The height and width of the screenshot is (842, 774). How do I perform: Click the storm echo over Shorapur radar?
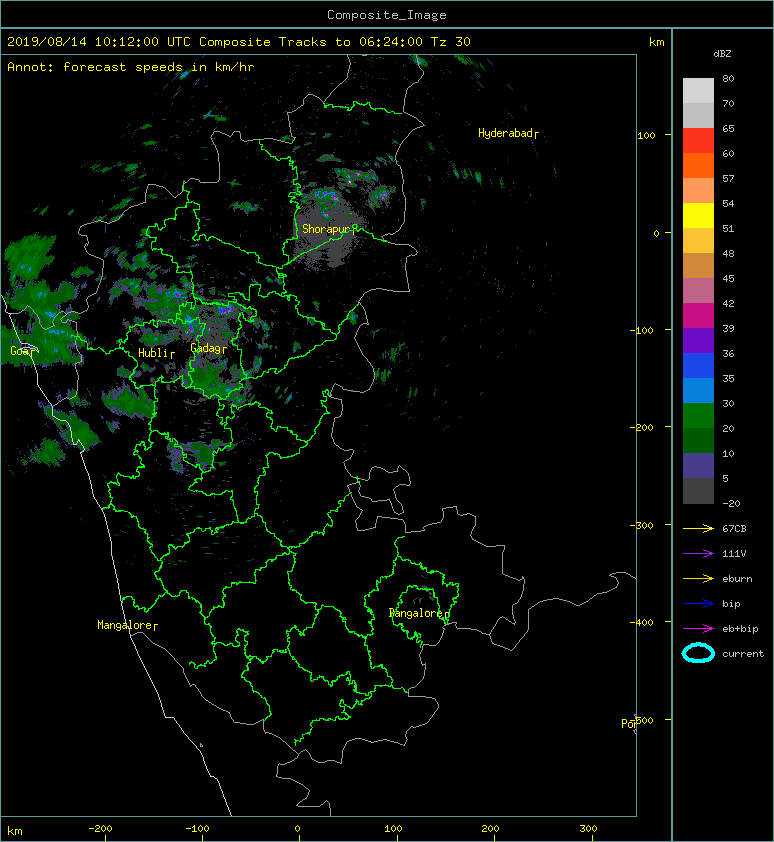coord(329,231)
